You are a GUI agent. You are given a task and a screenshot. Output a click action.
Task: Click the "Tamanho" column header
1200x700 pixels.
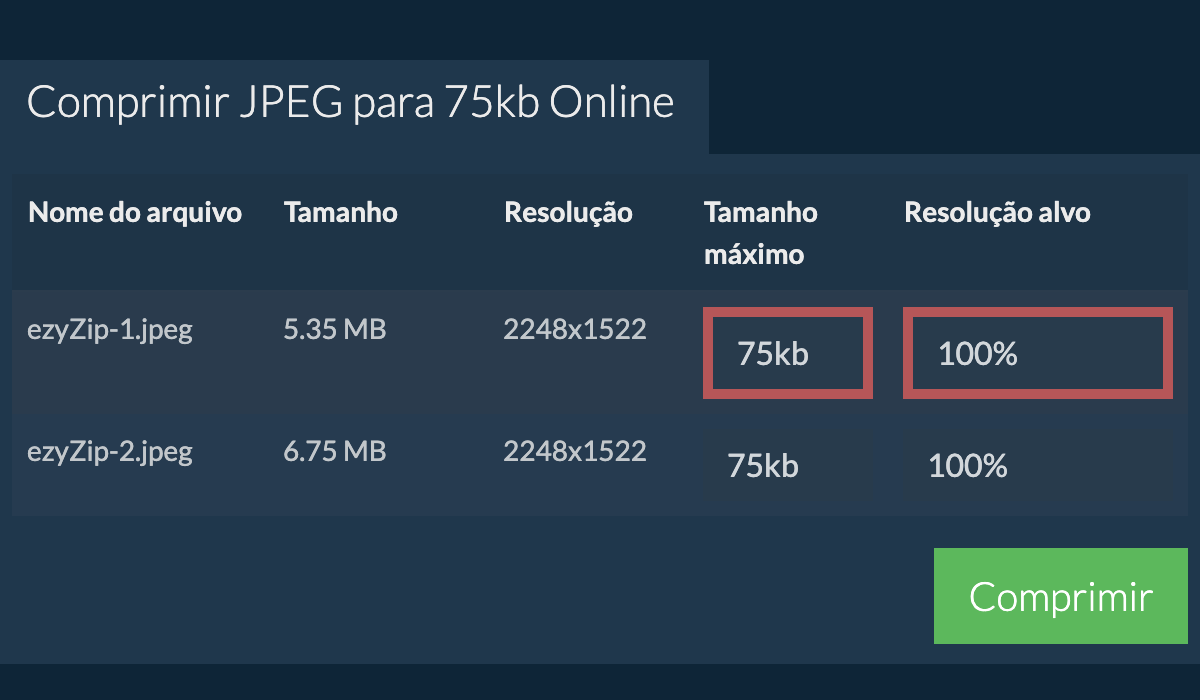[x=340, y=213]
